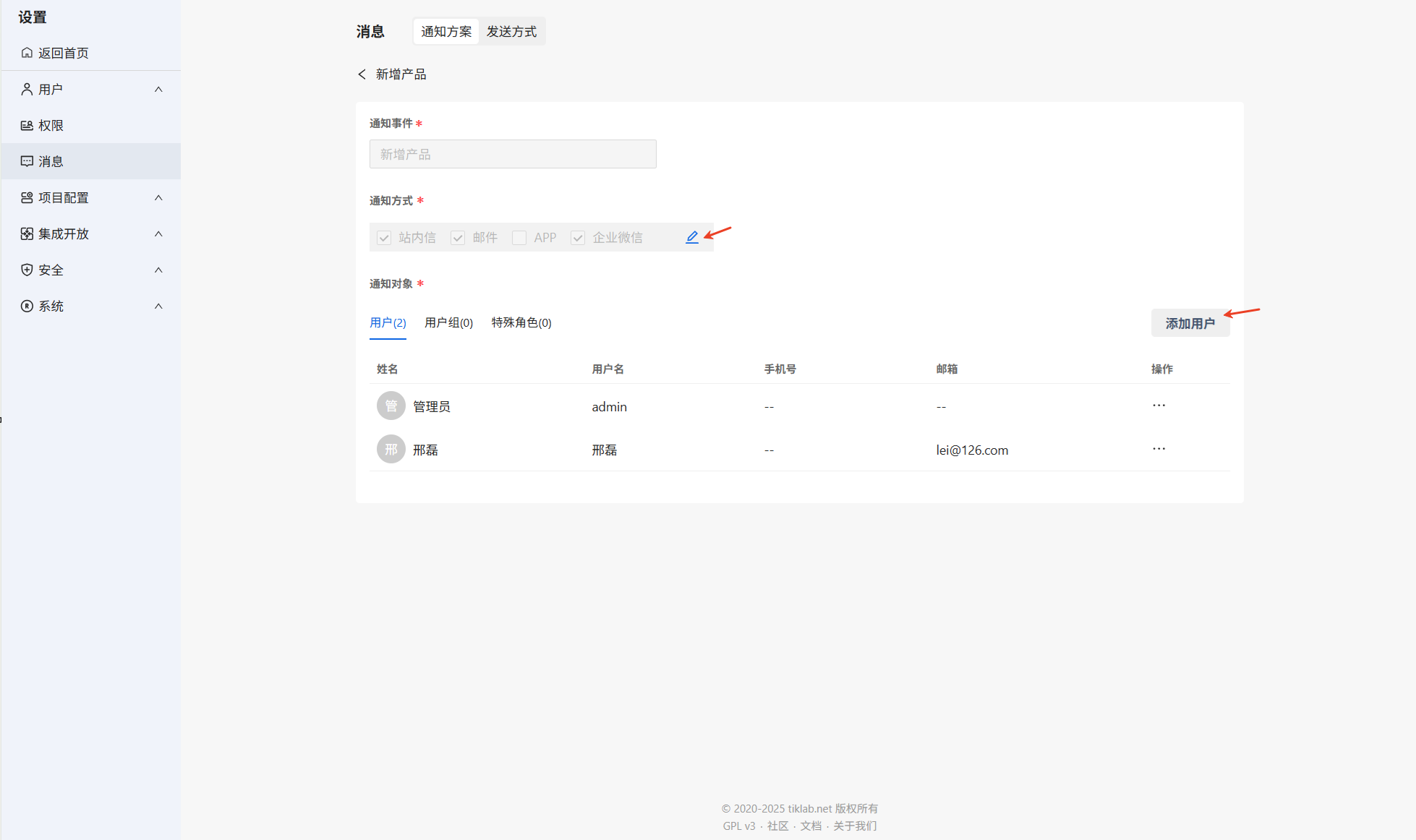
Task: Switch to the 特殊角色(0) tab
Action: pos(521,323)
